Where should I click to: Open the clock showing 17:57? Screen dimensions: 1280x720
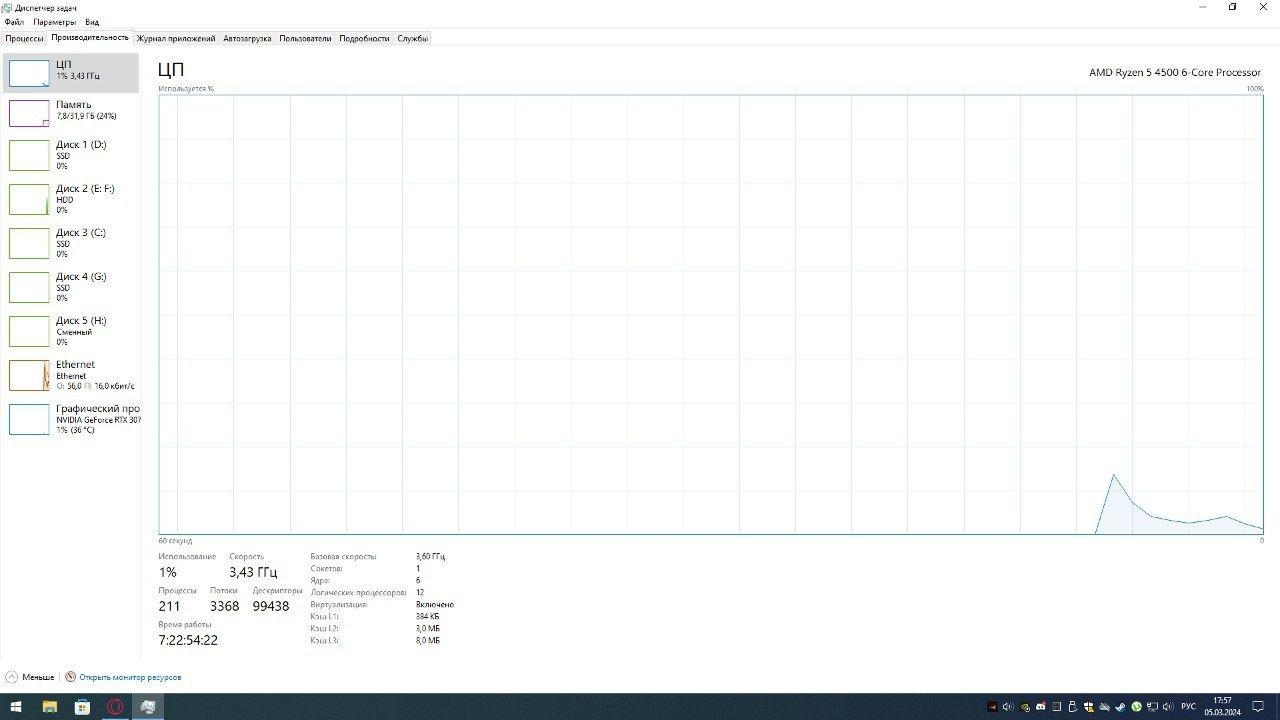(x=1222, y=707)
